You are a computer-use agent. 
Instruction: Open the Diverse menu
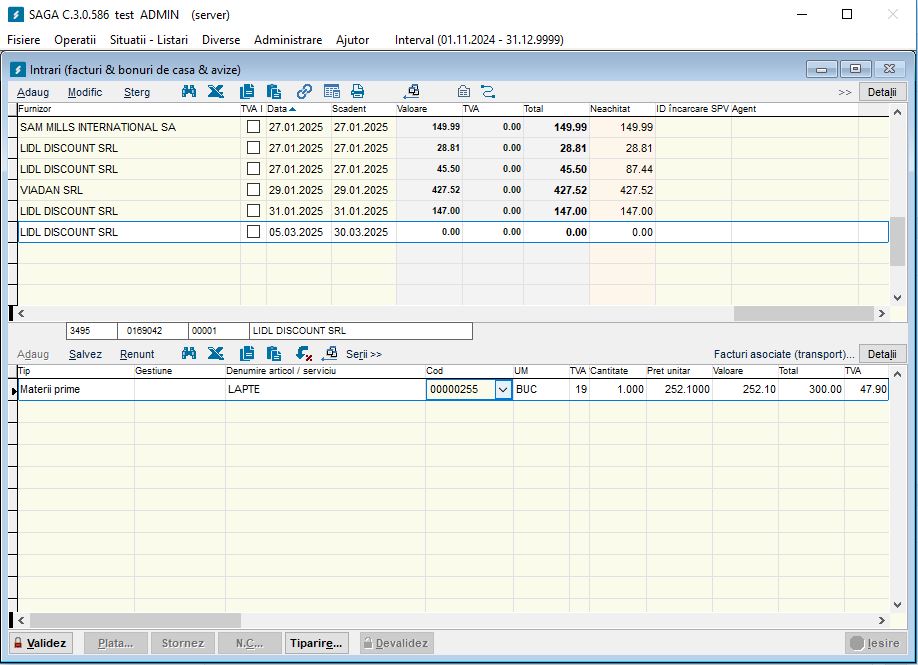[x=221, y=40]
